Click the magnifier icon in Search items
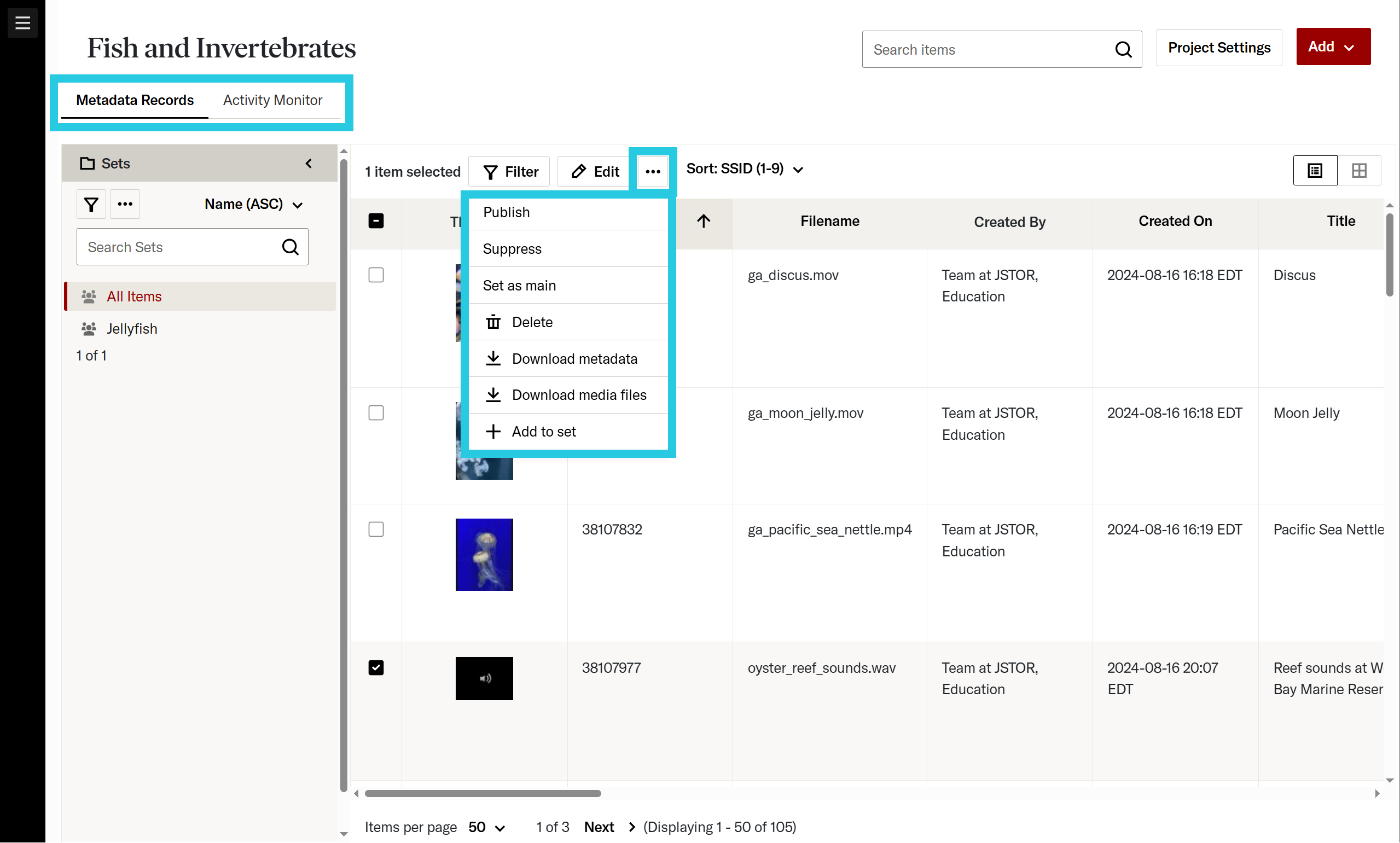 coord(1123,49)
